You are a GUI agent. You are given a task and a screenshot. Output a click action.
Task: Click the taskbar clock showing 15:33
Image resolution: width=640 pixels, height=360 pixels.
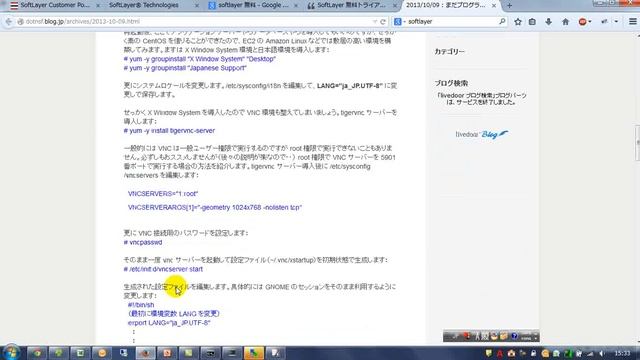click(622, 353)
